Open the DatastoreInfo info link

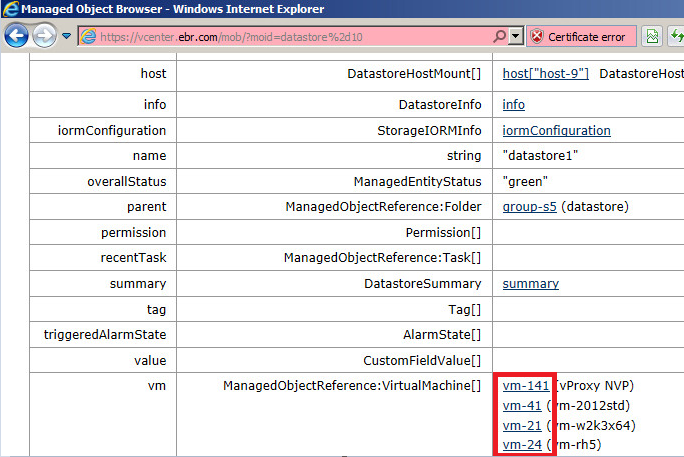513,104
